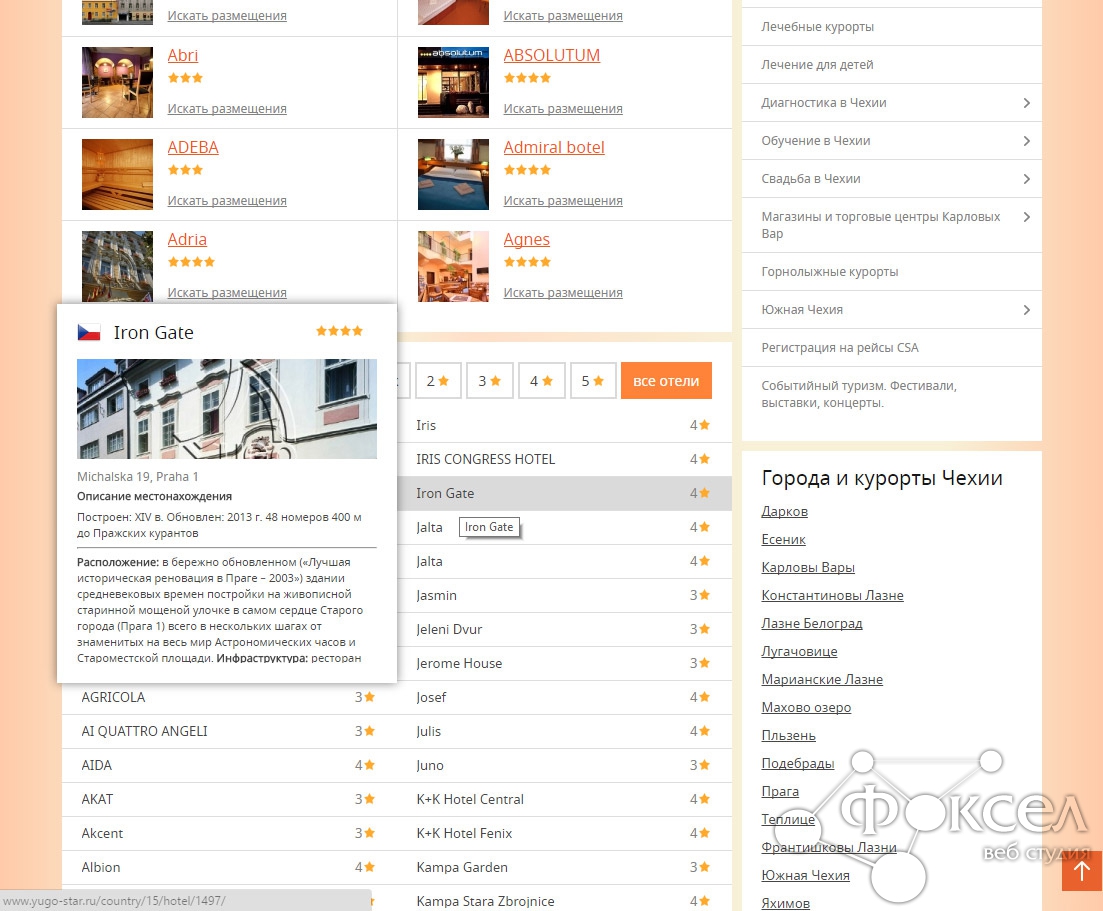This screenshot has width=1103, height=911.
Task: Expand the Обучение в Чехии submenu chevron
Action: [x=1026, y=141]
